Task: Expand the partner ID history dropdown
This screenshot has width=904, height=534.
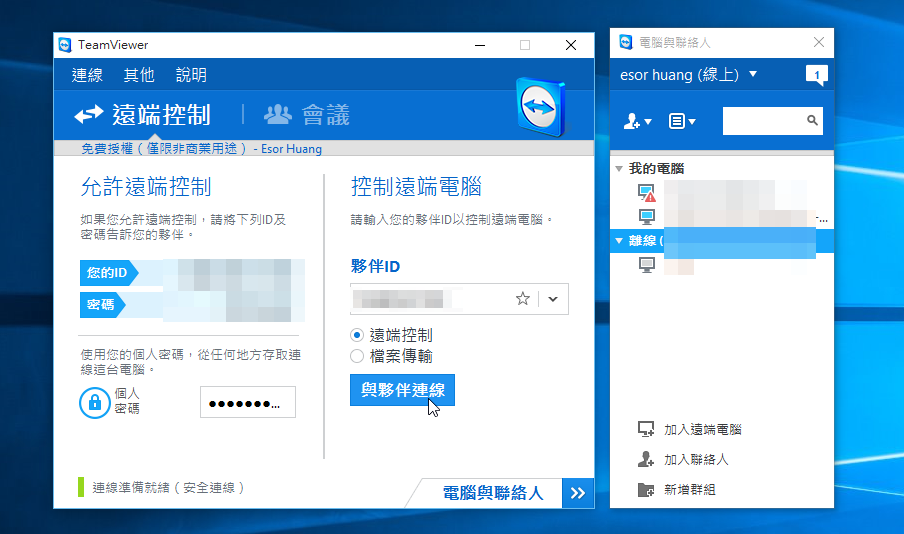Action: pos(553,299)
